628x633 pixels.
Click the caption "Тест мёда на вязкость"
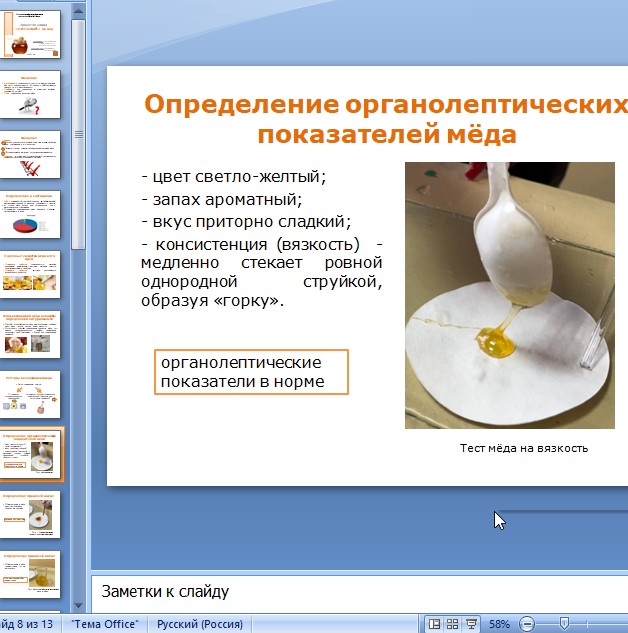(523, 448)
